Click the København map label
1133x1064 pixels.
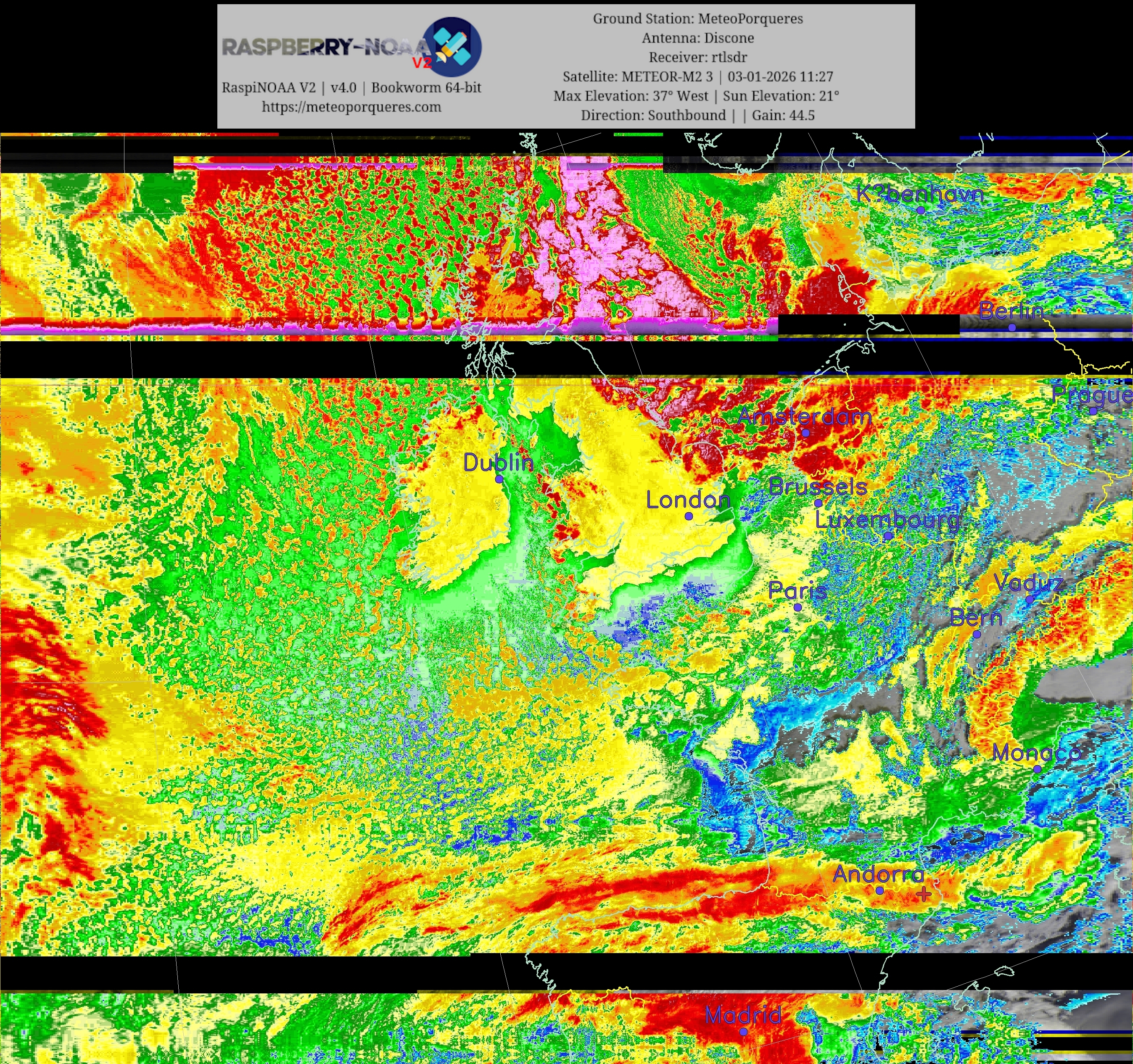coord(920,194)
